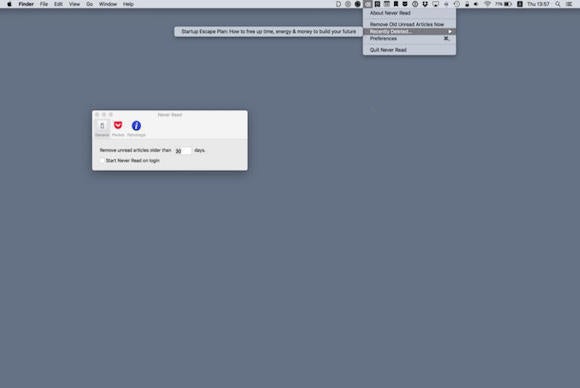Click the battery status indicator
The height and width of the screenshot is (388, 580).
tap(503, 4)
